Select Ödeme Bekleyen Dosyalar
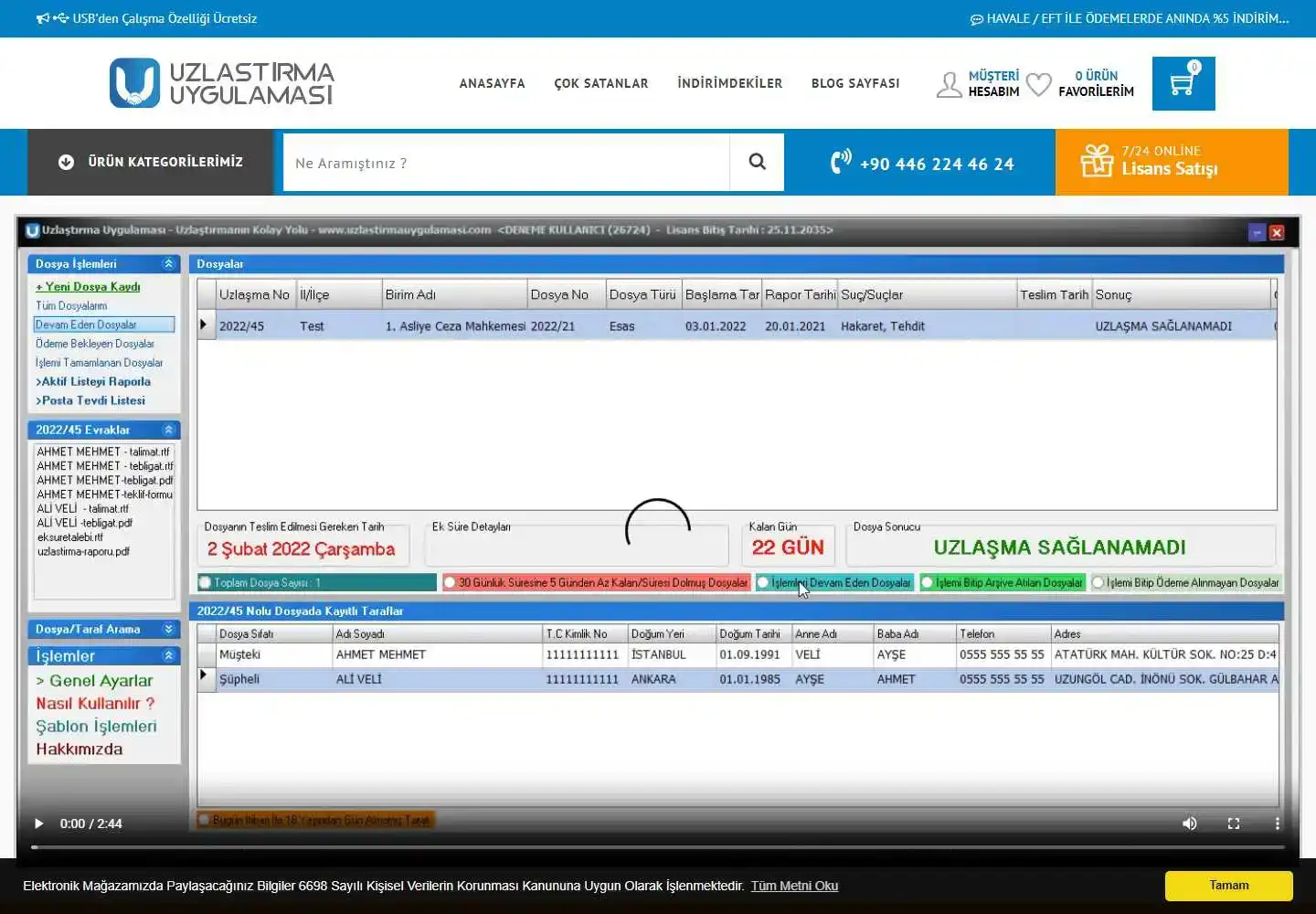1316x914 pixels. pos(95,344)
